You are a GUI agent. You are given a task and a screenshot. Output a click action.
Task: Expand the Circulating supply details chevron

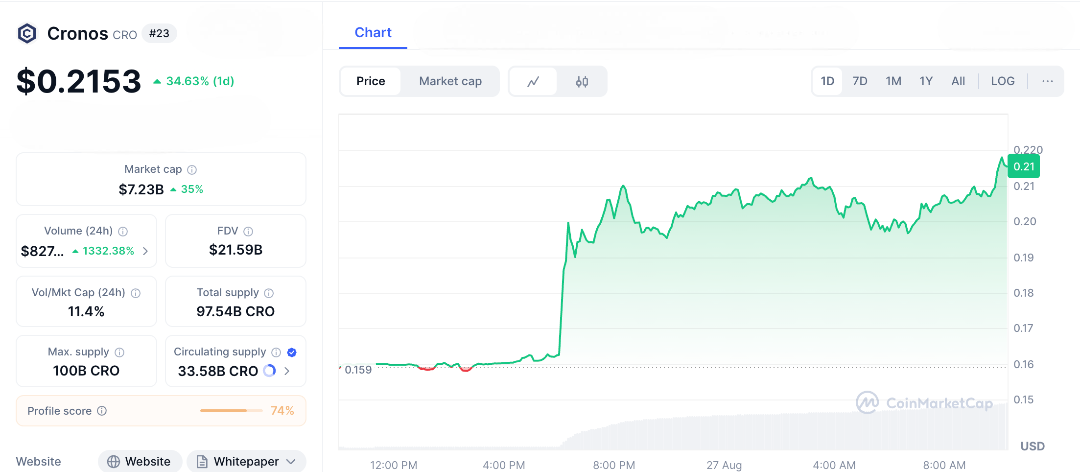pos(287,371)
